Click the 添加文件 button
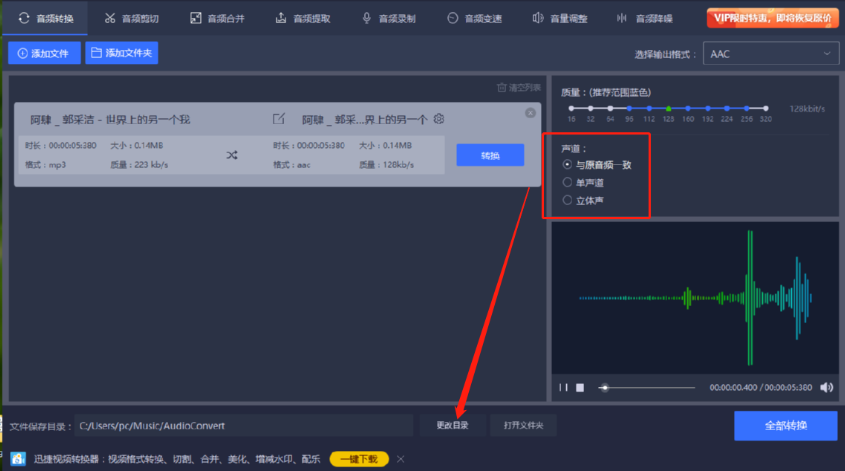This screenshot has height=471, width=845. pos(44,53)
